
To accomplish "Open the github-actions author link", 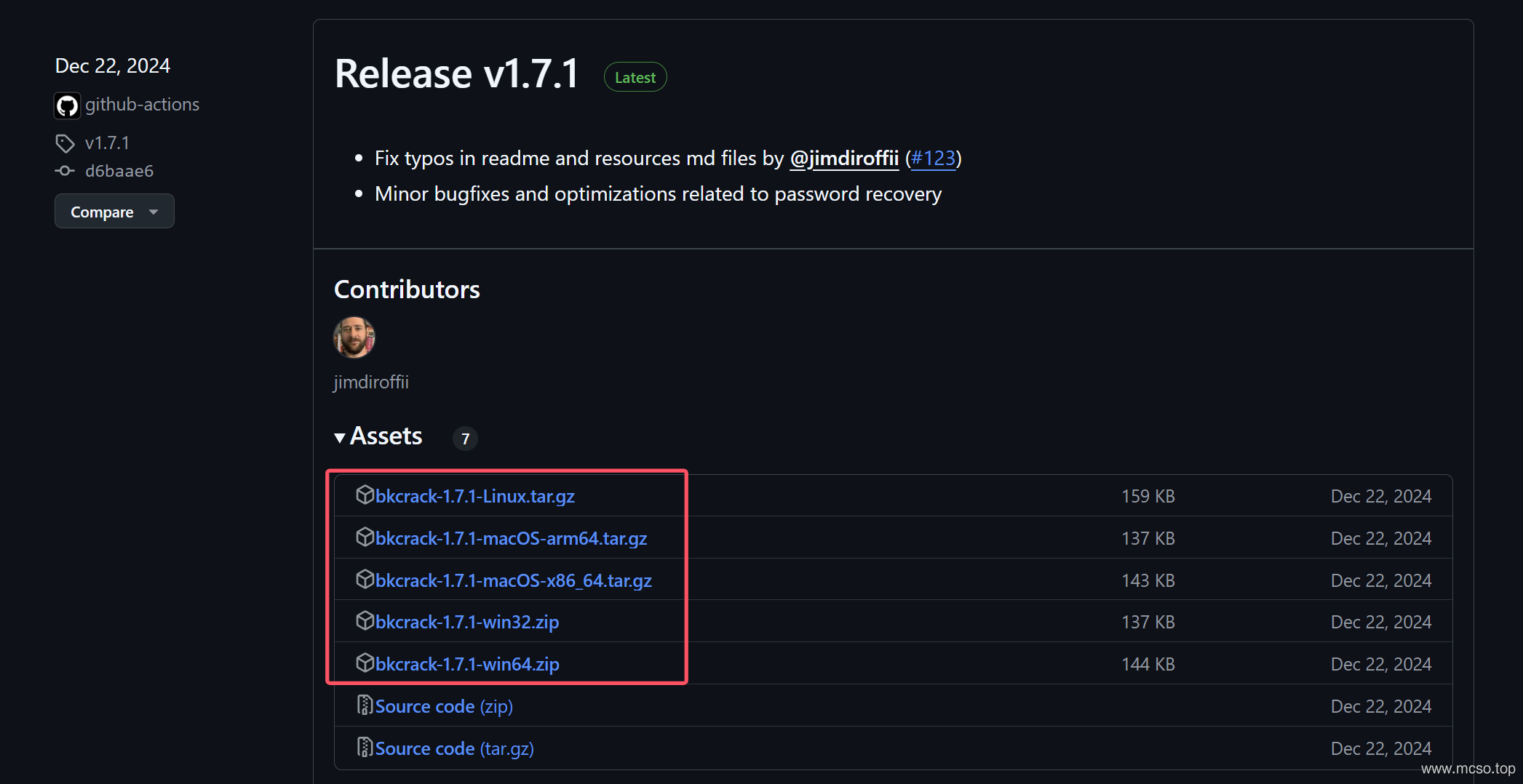I will (142, 105).
